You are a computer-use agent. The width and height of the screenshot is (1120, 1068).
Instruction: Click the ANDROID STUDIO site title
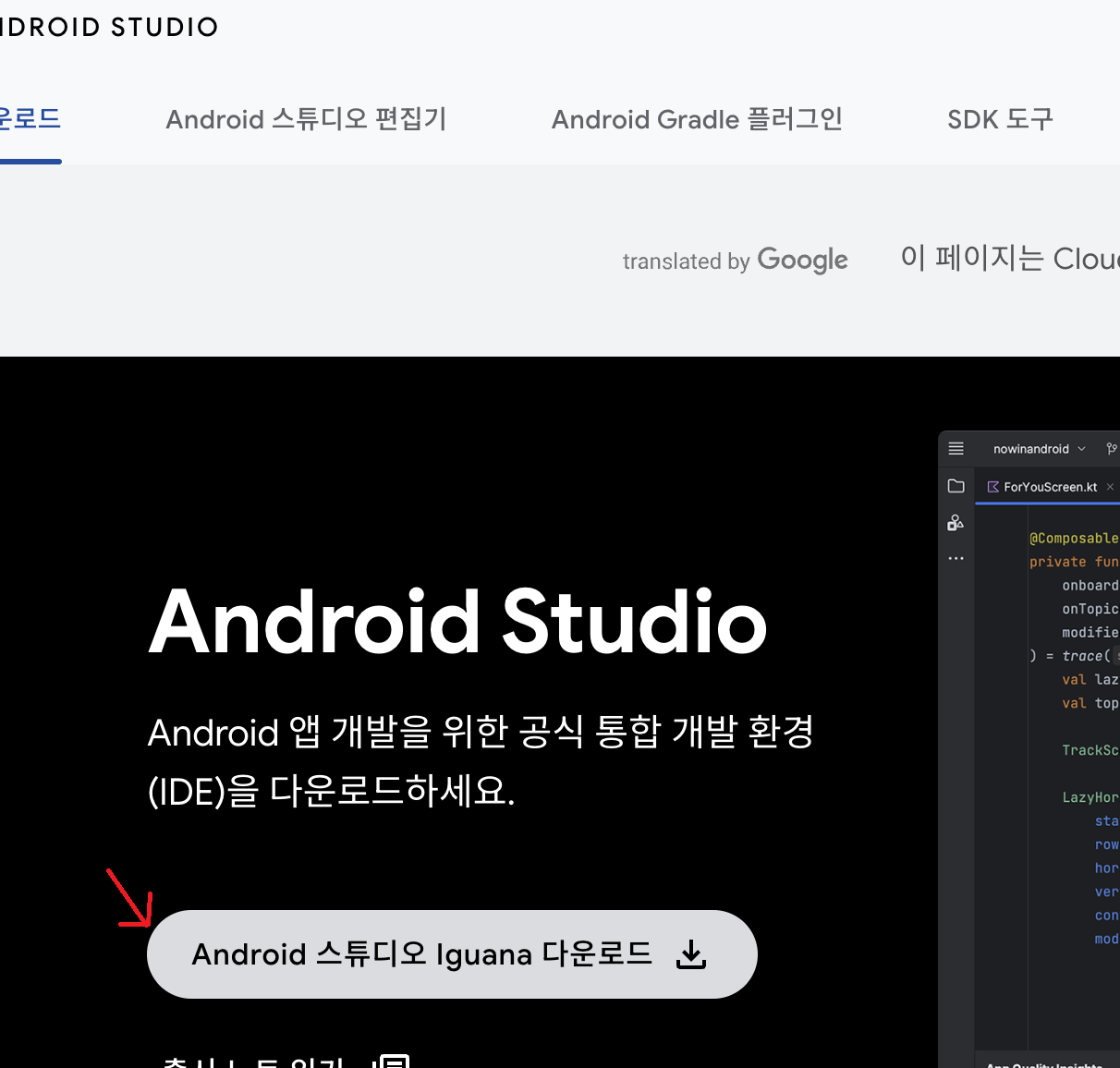pos(109,27)
